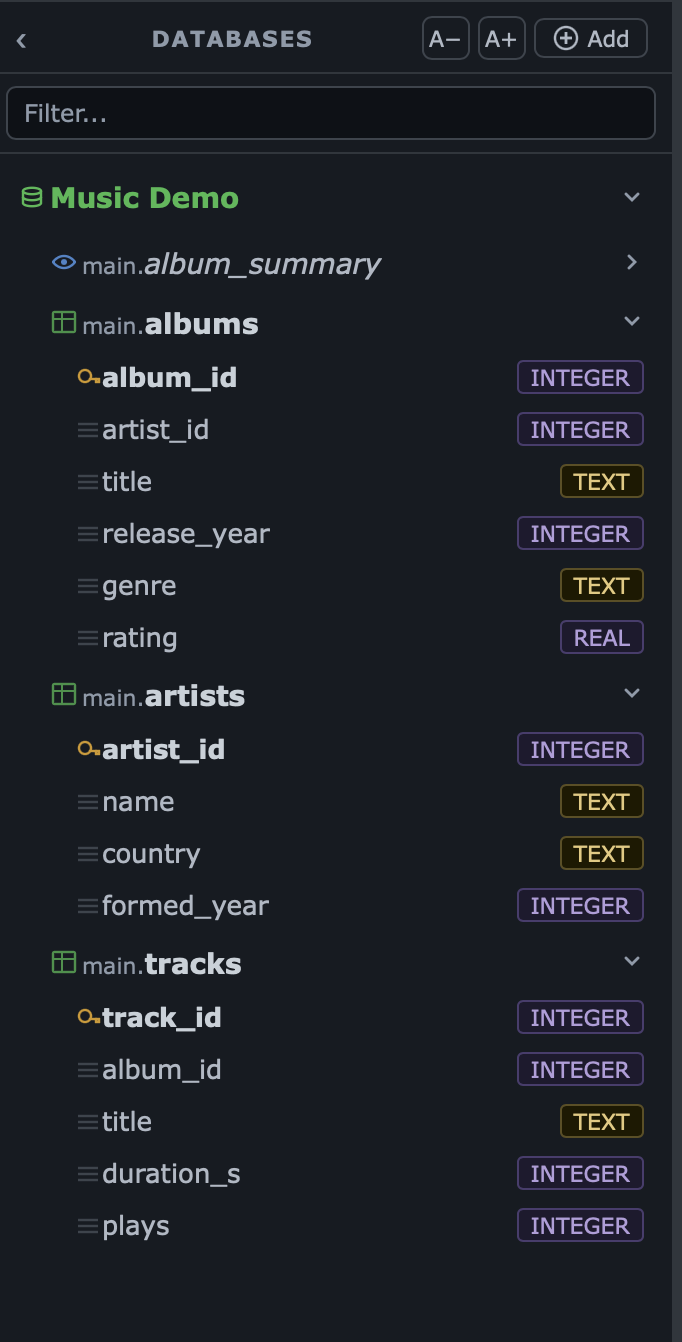Click the eye icon beside album_summary view
The width and height of the screenshot is (682, 1342).
tap(63, 262)
